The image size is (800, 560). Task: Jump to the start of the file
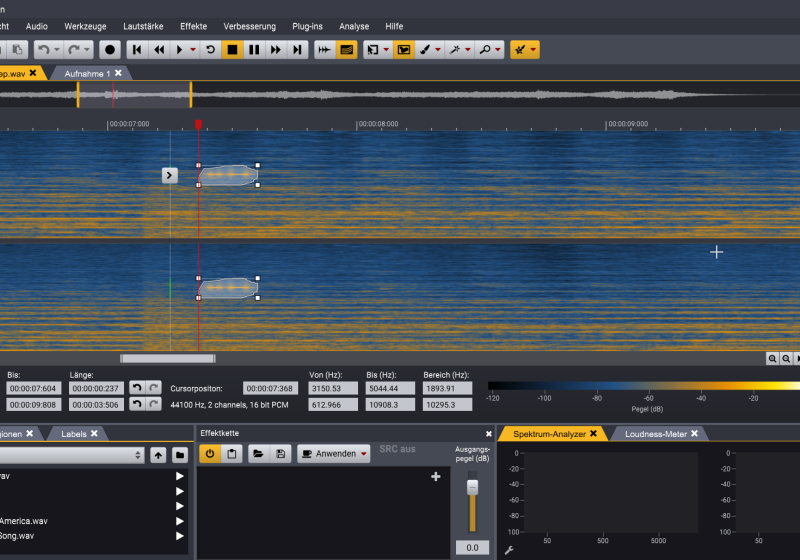137,49
